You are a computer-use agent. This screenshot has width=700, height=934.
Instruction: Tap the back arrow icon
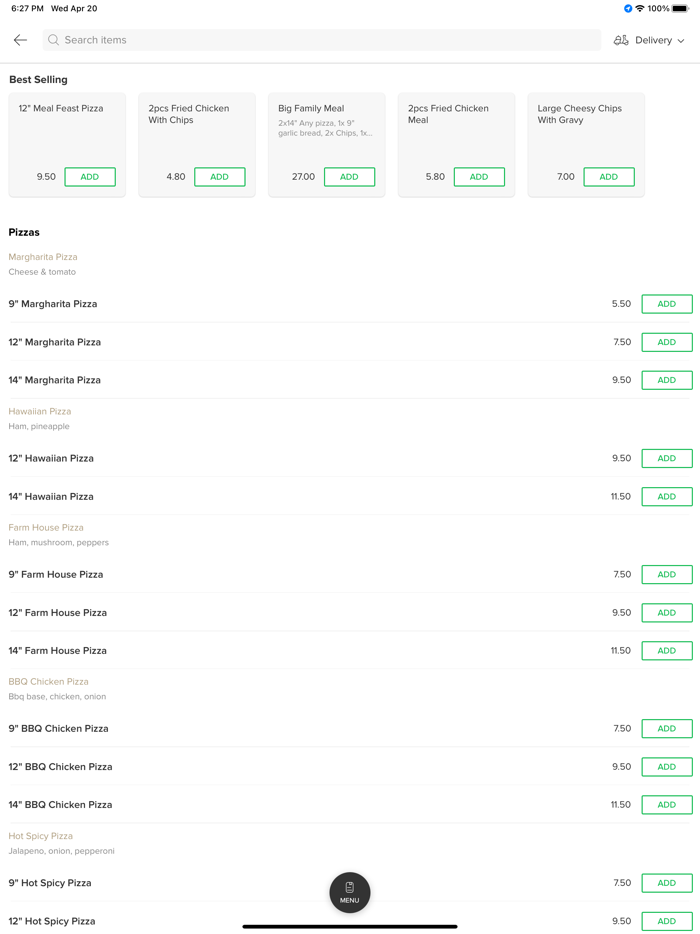(x=20, y=40)
